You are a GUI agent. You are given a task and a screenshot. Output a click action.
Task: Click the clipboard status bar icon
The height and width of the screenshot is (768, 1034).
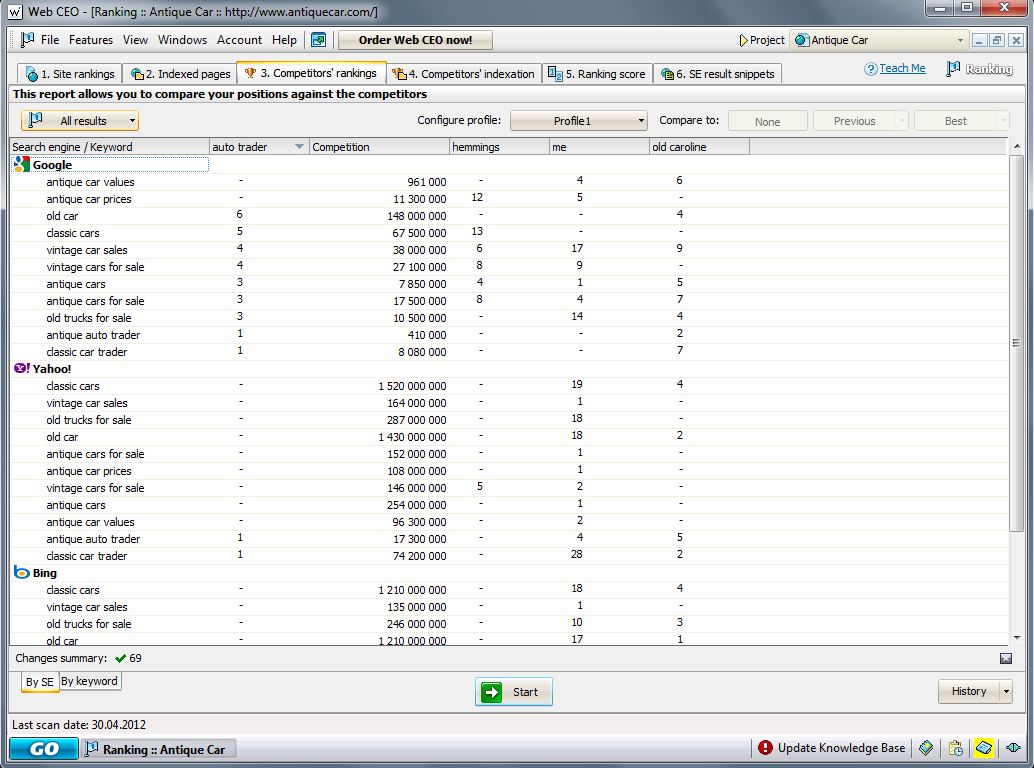click(955, 748)
